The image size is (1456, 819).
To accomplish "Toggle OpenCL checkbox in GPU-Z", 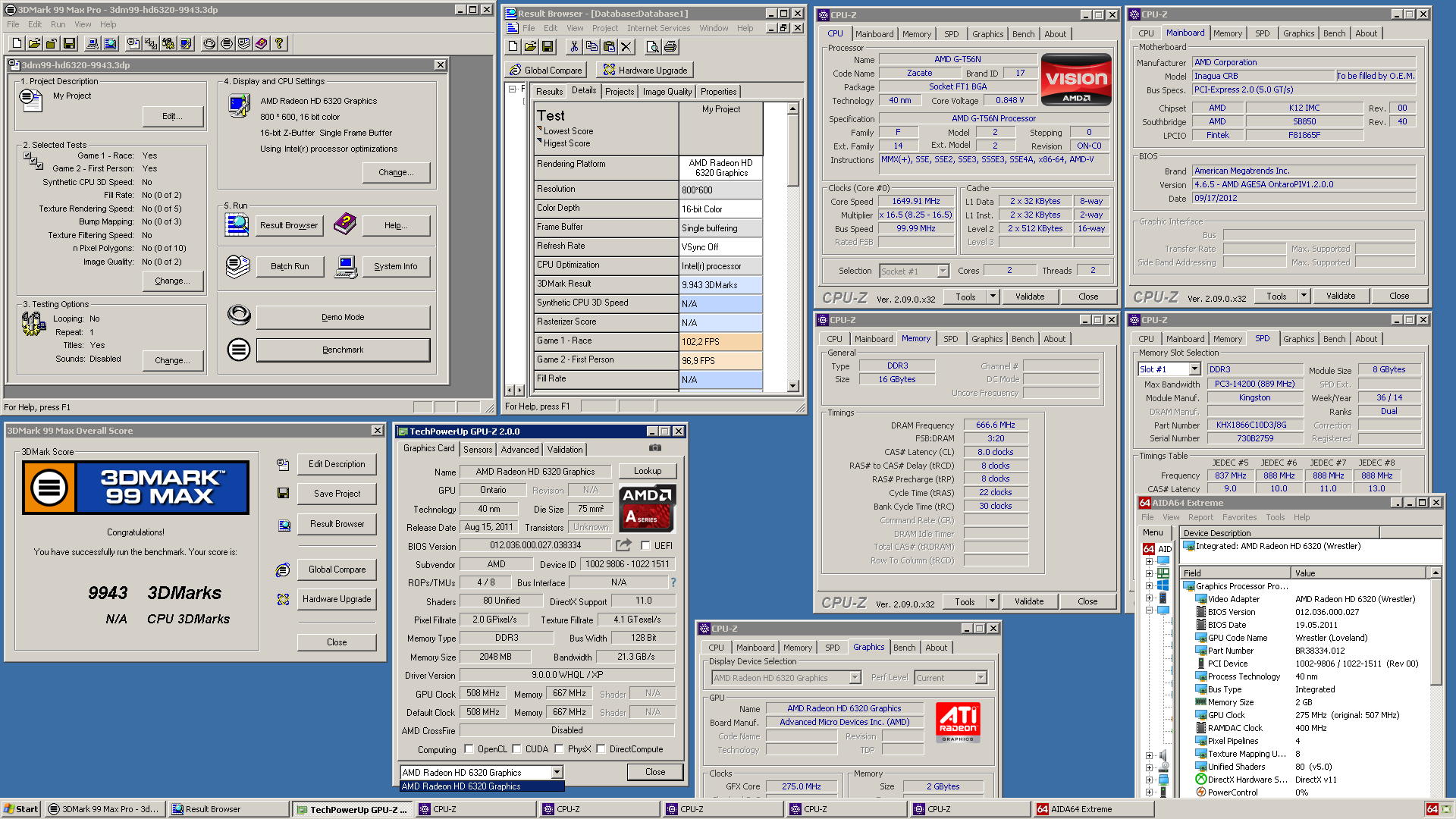I will point(468,749).
